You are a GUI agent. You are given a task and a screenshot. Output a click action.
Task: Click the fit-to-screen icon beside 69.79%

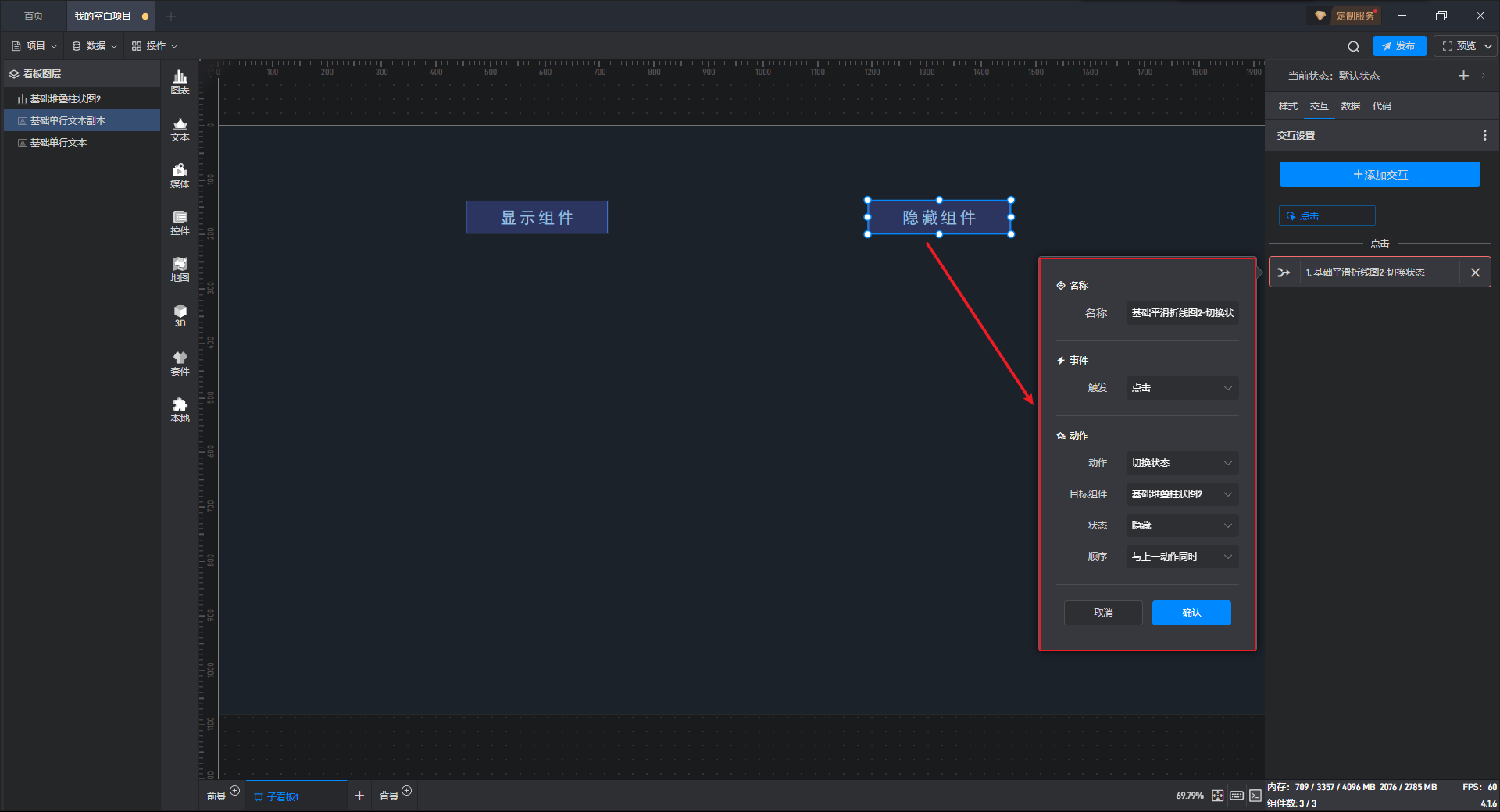1218,796
